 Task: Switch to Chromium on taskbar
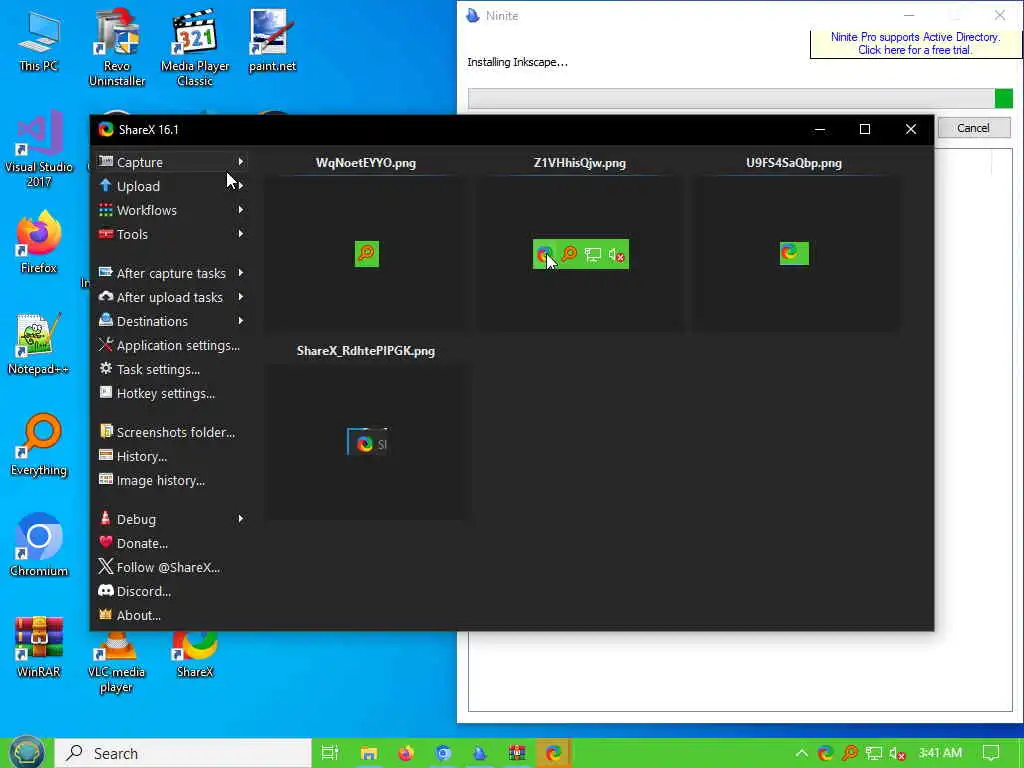(x=443, y=753)
